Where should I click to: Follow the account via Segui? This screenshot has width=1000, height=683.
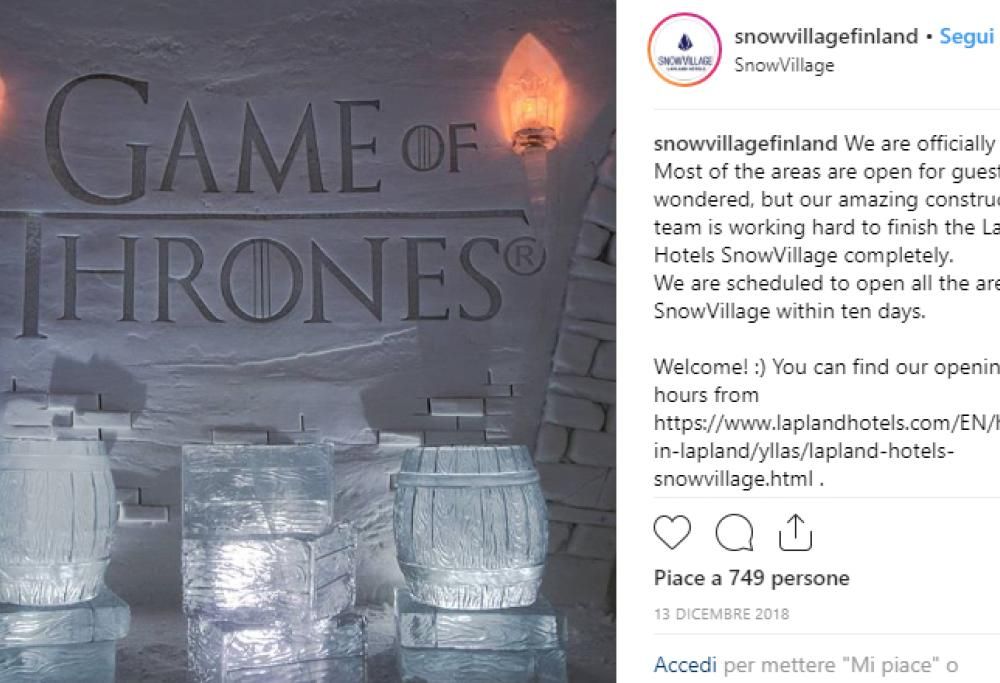966,37
